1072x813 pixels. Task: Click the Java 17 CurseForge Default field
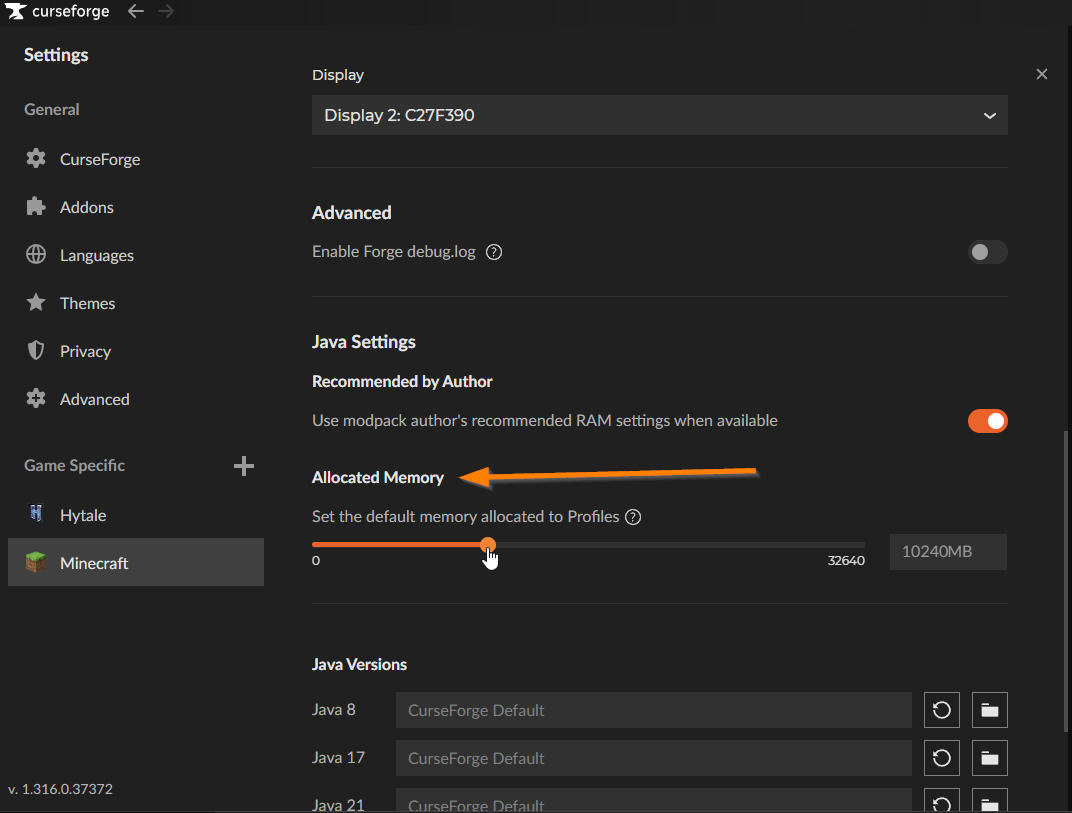coord(653,758)
